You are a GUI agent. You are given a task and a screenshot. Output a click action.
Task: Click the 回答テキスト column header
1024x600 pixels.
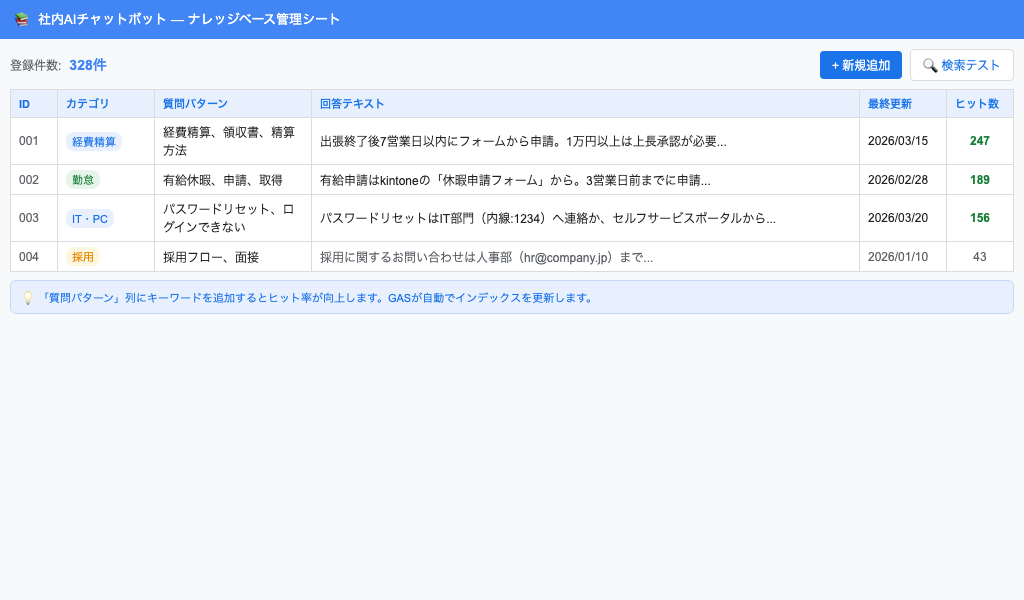[x=352, y=104]
